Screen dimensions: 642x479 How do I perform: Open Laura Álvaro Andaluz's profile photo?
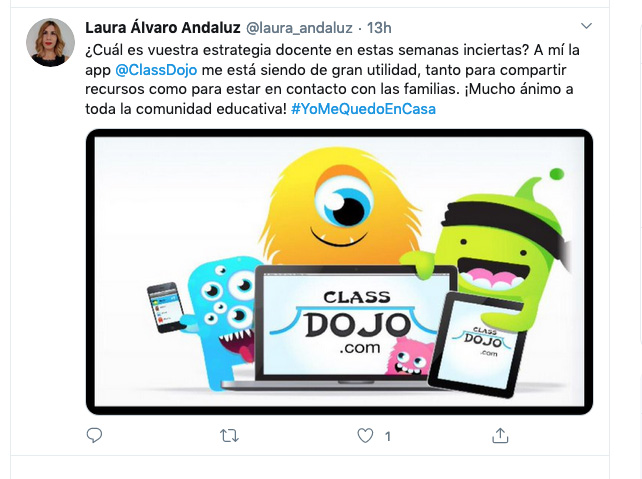50,42
